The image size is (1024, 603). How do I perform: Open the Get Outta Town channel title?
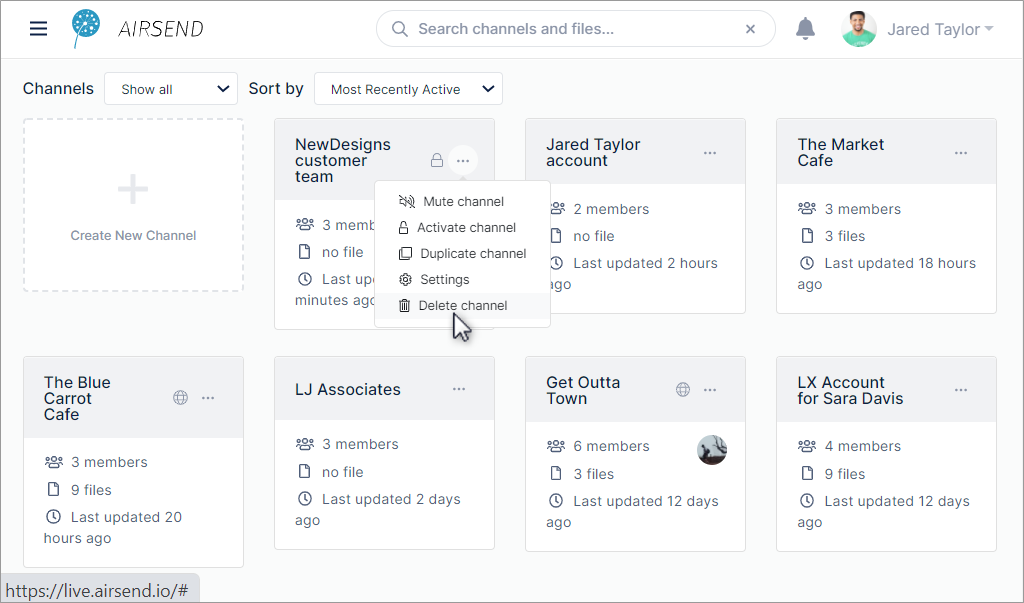pyautogui.click(x=583, y=391)
